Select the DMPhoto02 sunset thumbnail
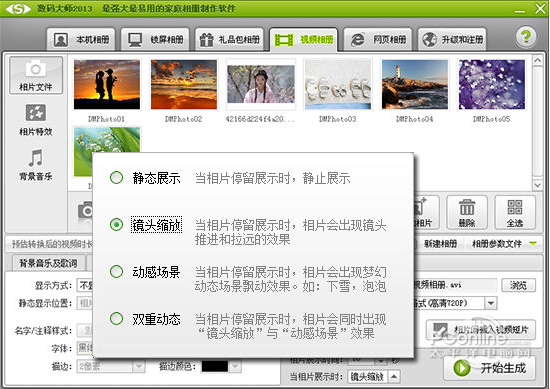 (x=184, y=85)
